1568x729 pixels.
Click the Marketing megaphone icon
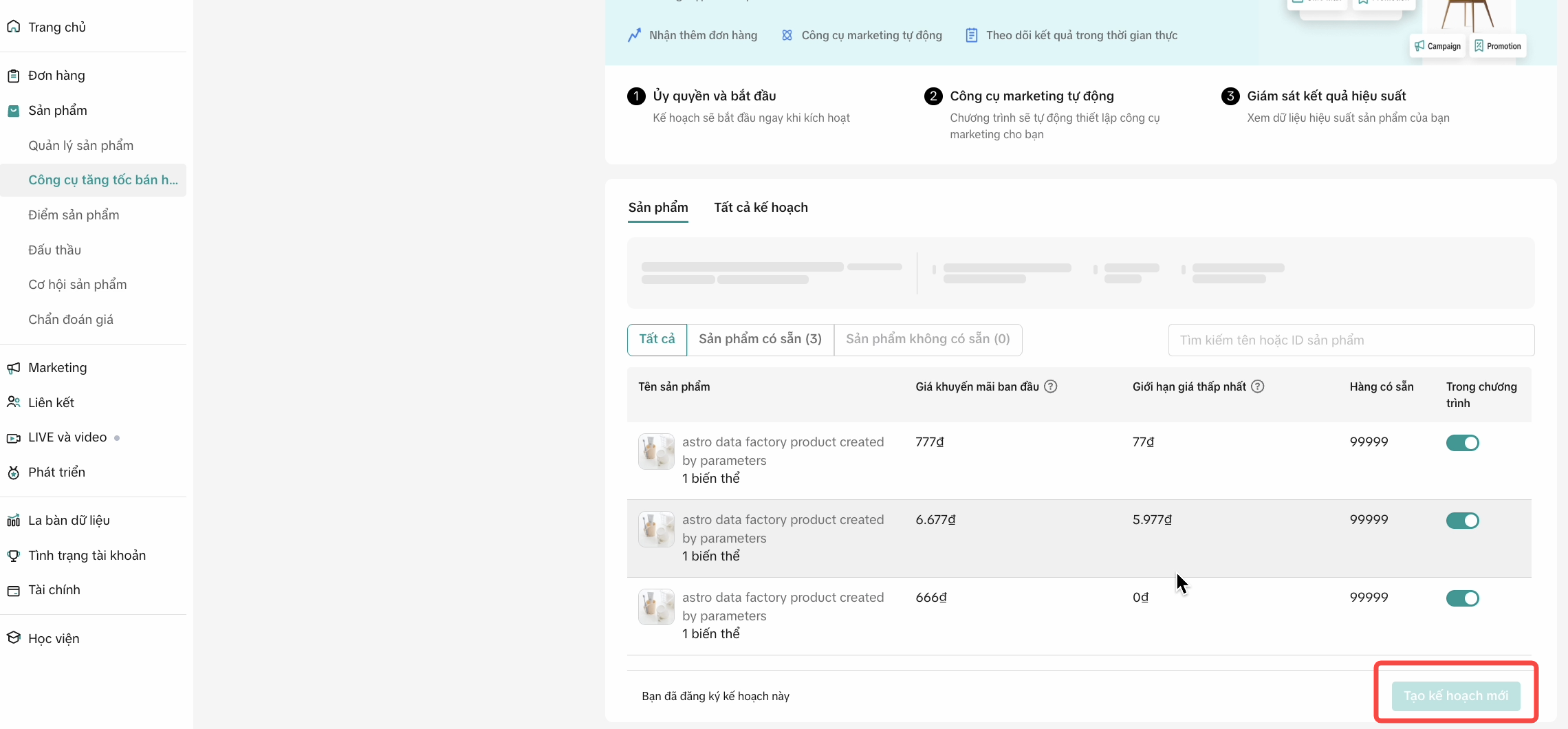pyautogui.click(x=13, y=368)
